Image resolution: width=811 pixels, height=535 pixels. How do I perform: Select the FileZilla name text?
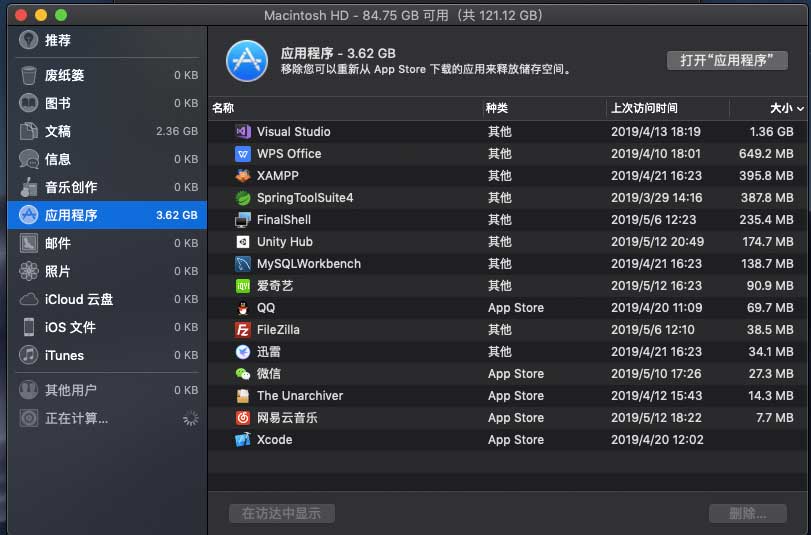tap(278, 330)
